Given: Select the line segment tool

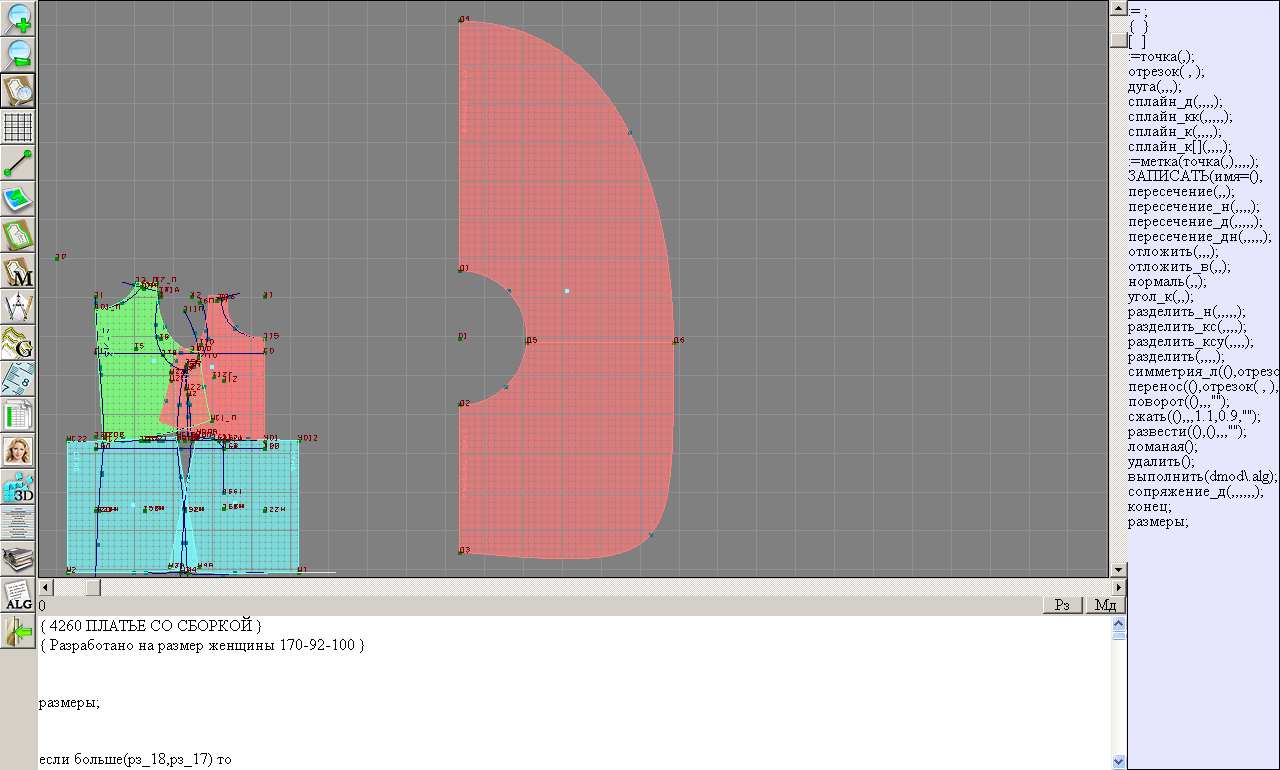Looking at the screenshot, I should [18, 163].
